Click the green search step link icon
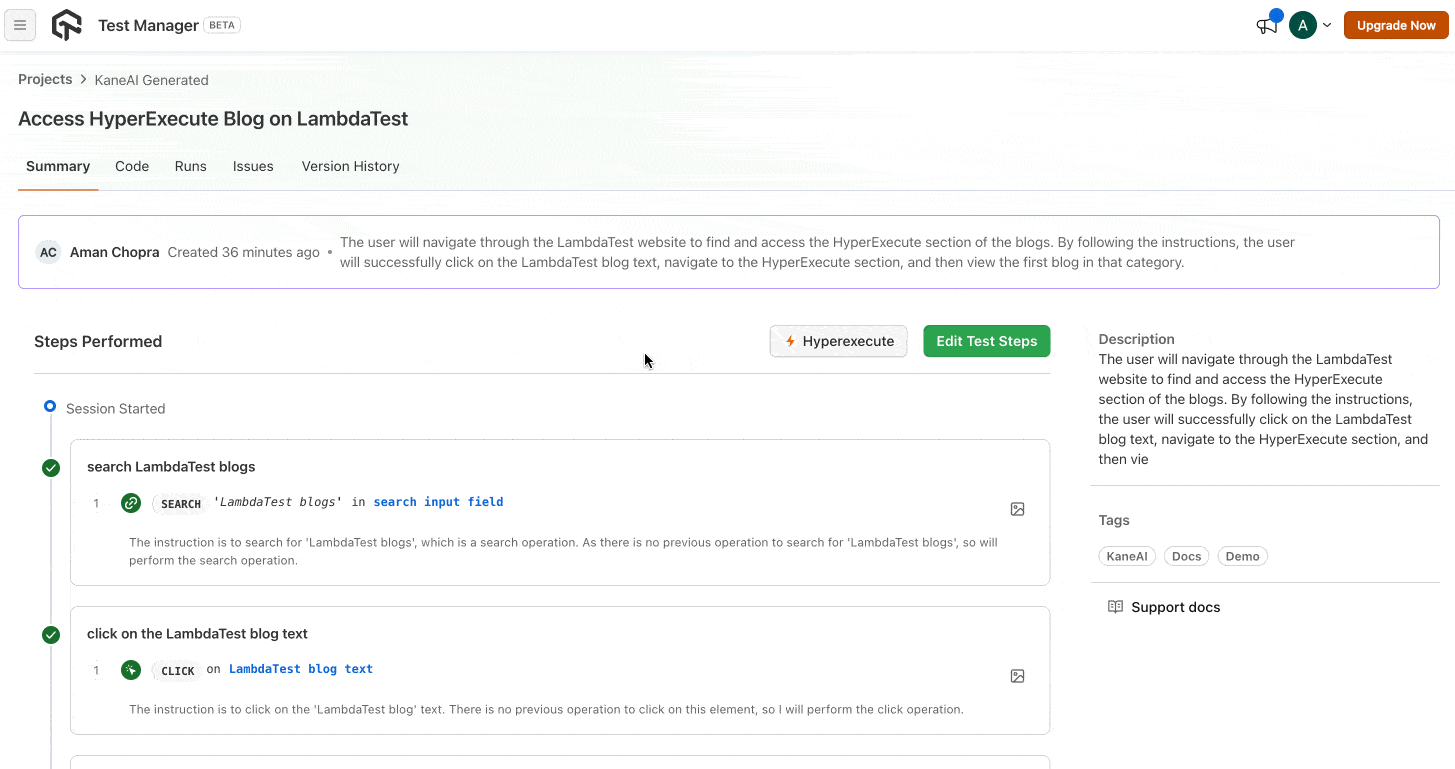Viewport: 1455px width, 769px height. point(131,503)
